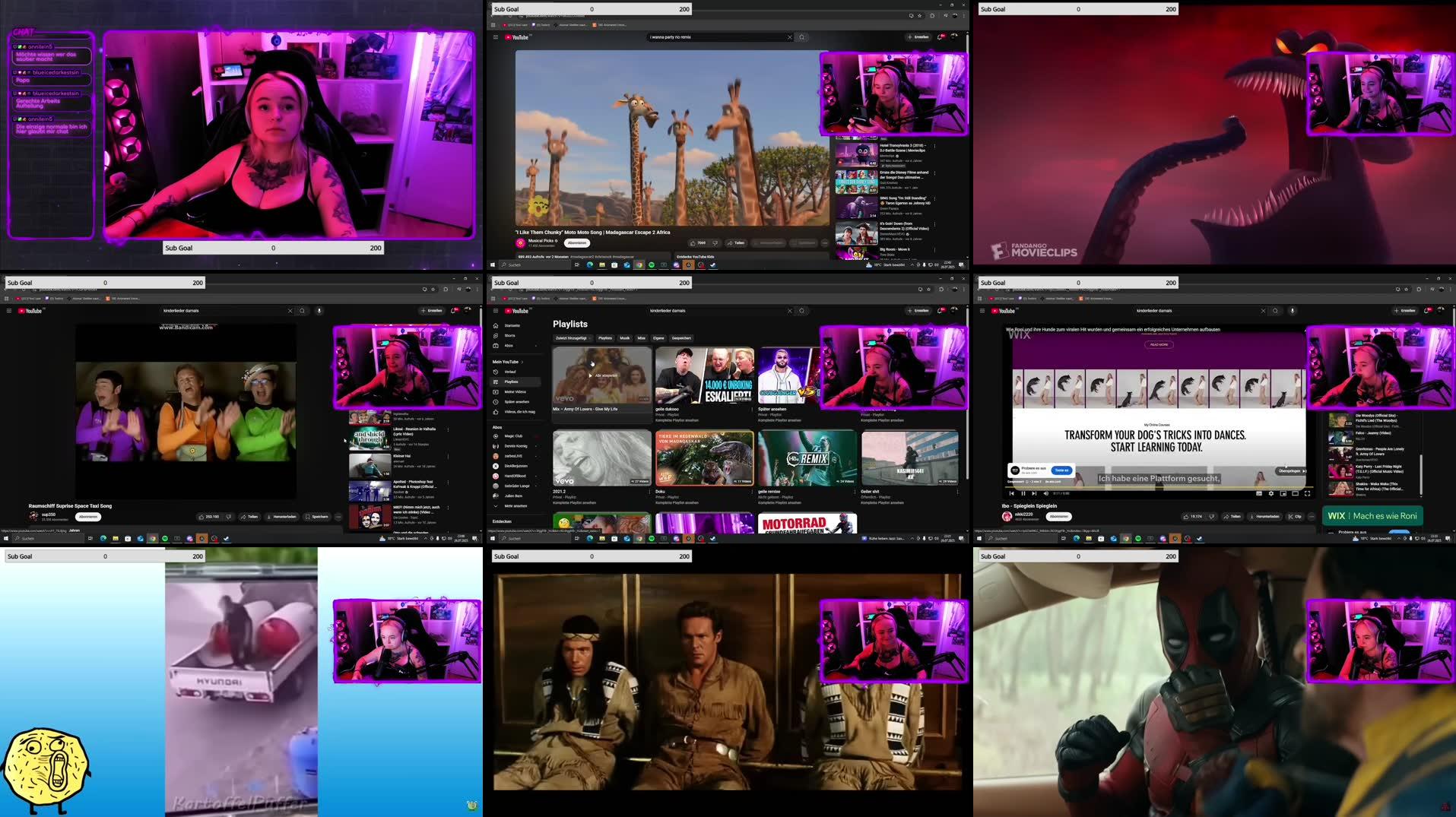Go to previous video in Ibo player
Screen dimensions: 1456x817
pyautogui.click(x=1012, y=493)
